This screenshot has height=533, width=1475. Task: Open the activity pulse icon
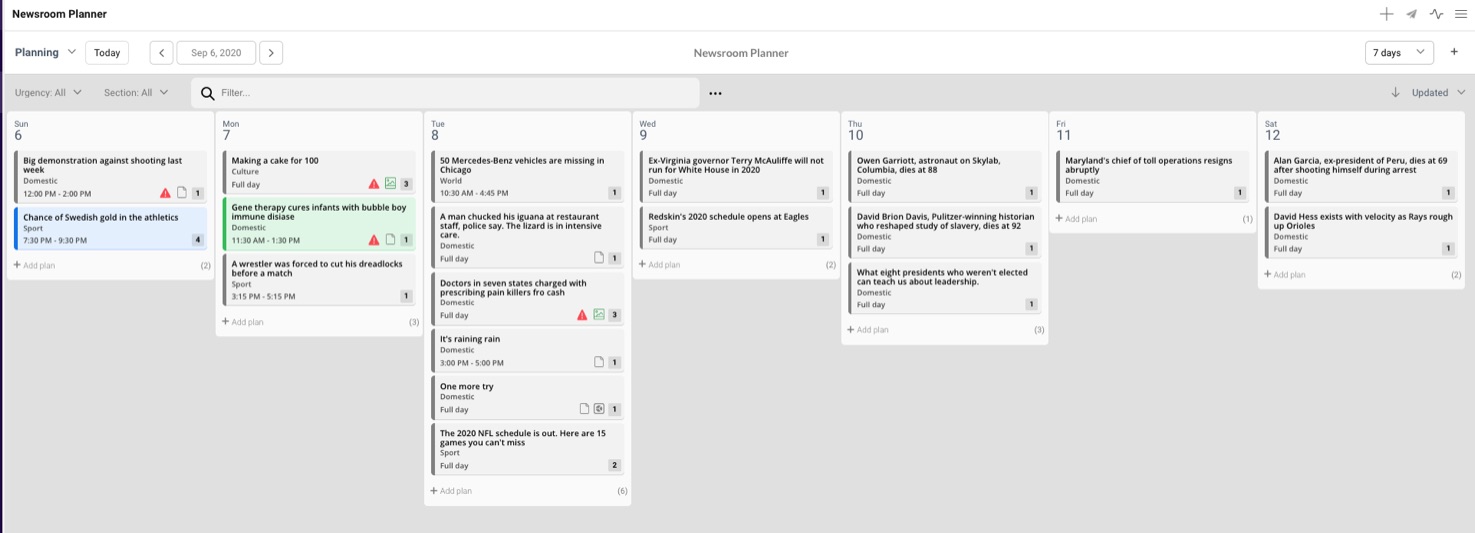pos(1436,14)
